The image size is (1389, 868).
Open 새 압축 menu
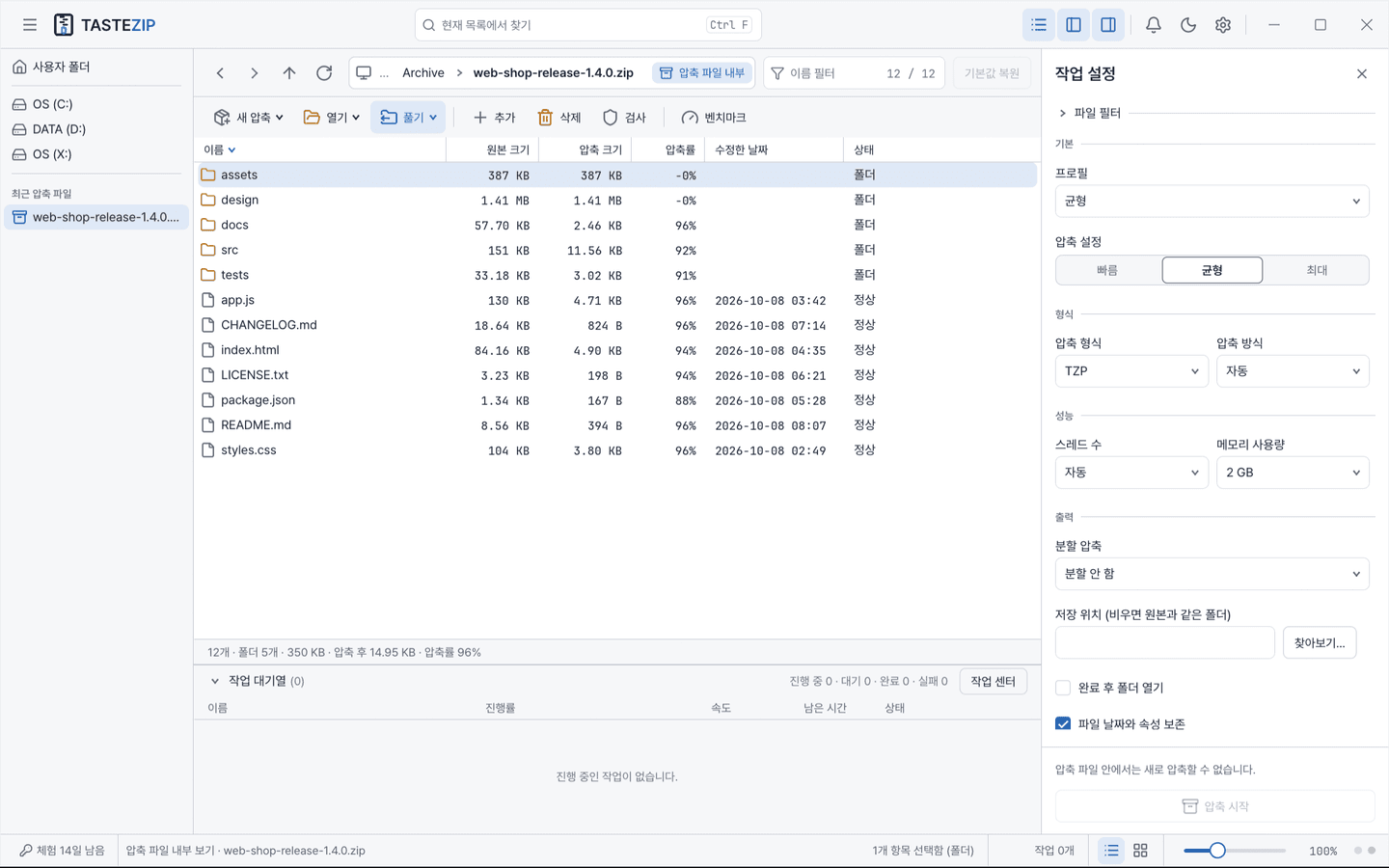[x=249, y=118]
